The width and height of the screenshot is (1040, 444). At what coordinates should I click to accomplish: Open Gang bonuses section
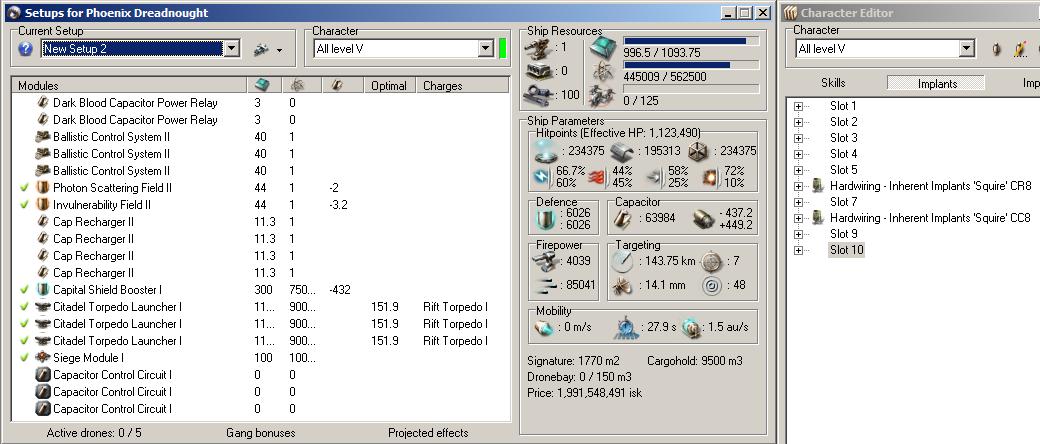[261, 433]
